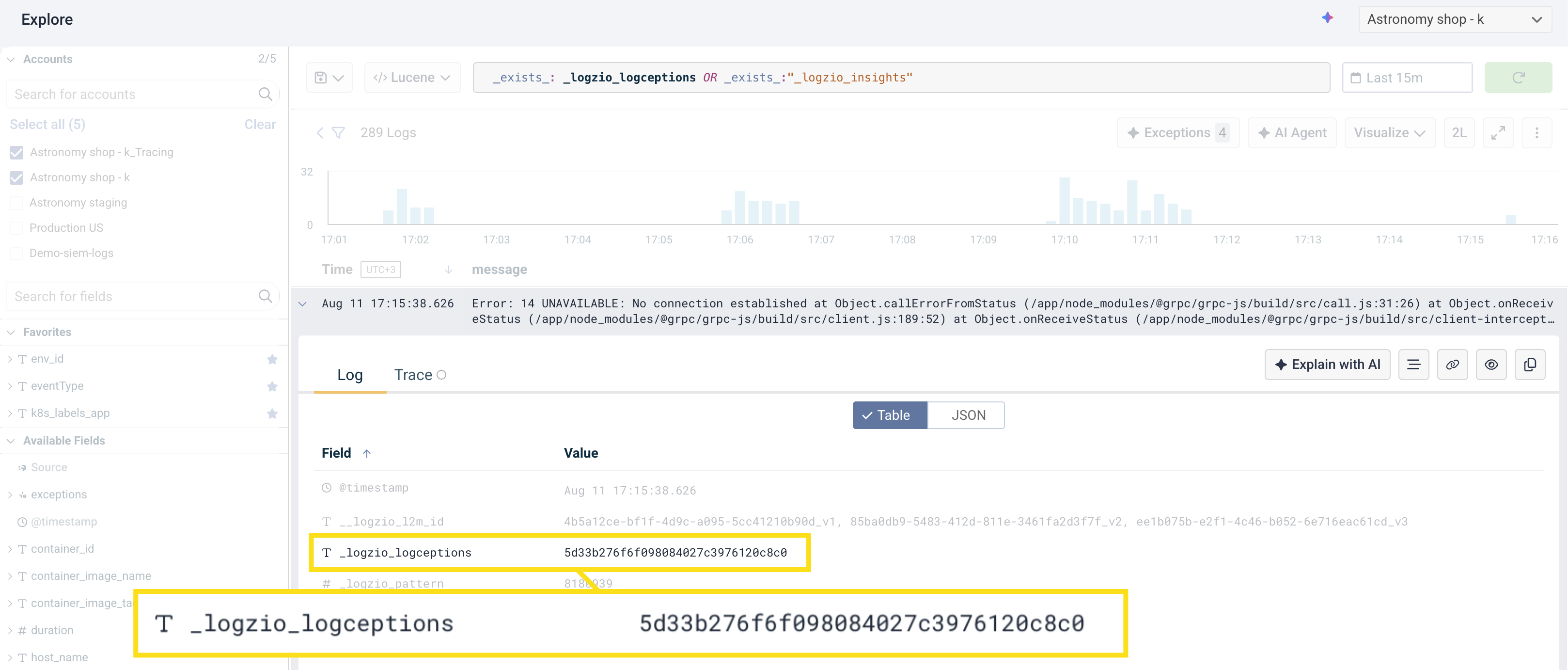This screenshot has width=1568, height=670.
Task: Click the tallest histogram bar near 17:10
Action: click(1064, 201)
